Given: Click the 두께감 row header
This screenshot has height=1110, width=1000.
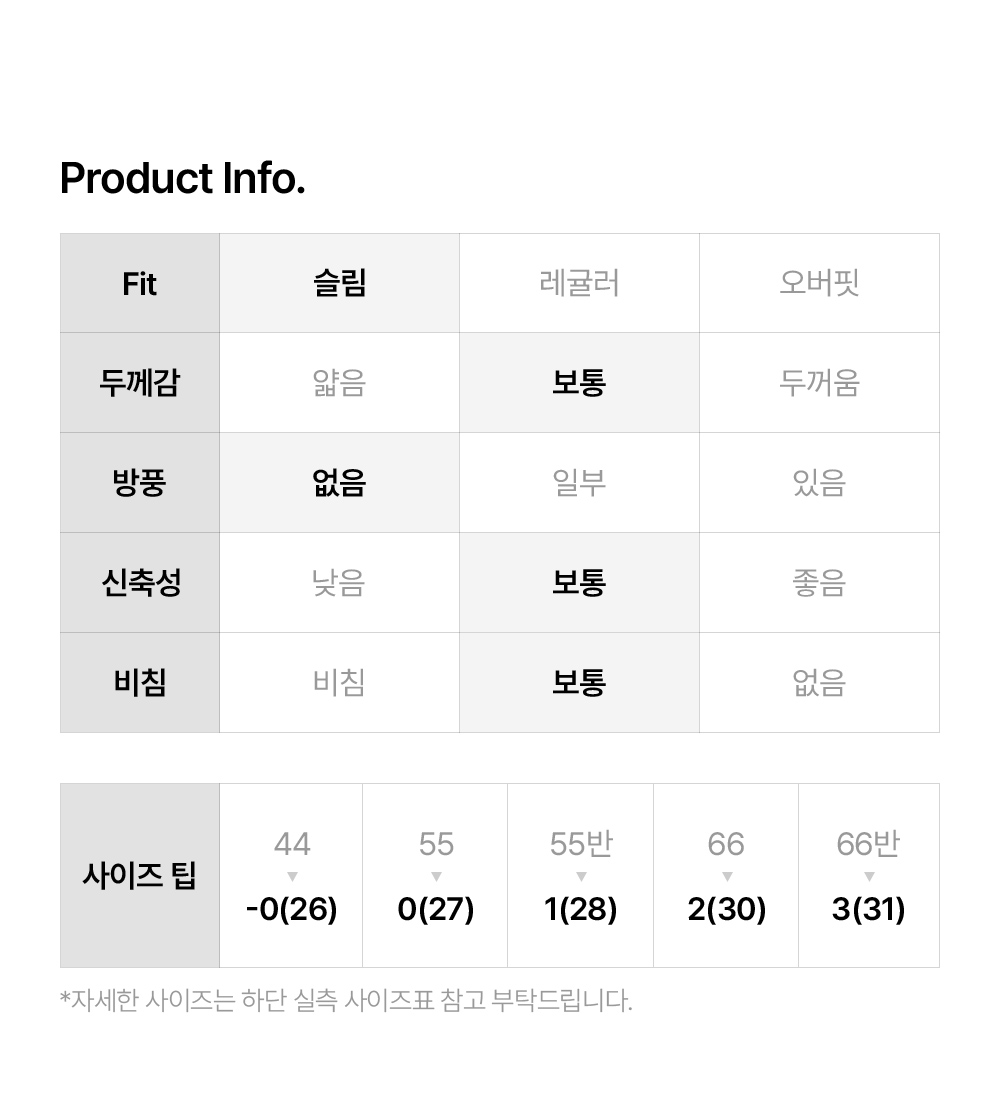Looking at the screenshot, I should [140, 383].
